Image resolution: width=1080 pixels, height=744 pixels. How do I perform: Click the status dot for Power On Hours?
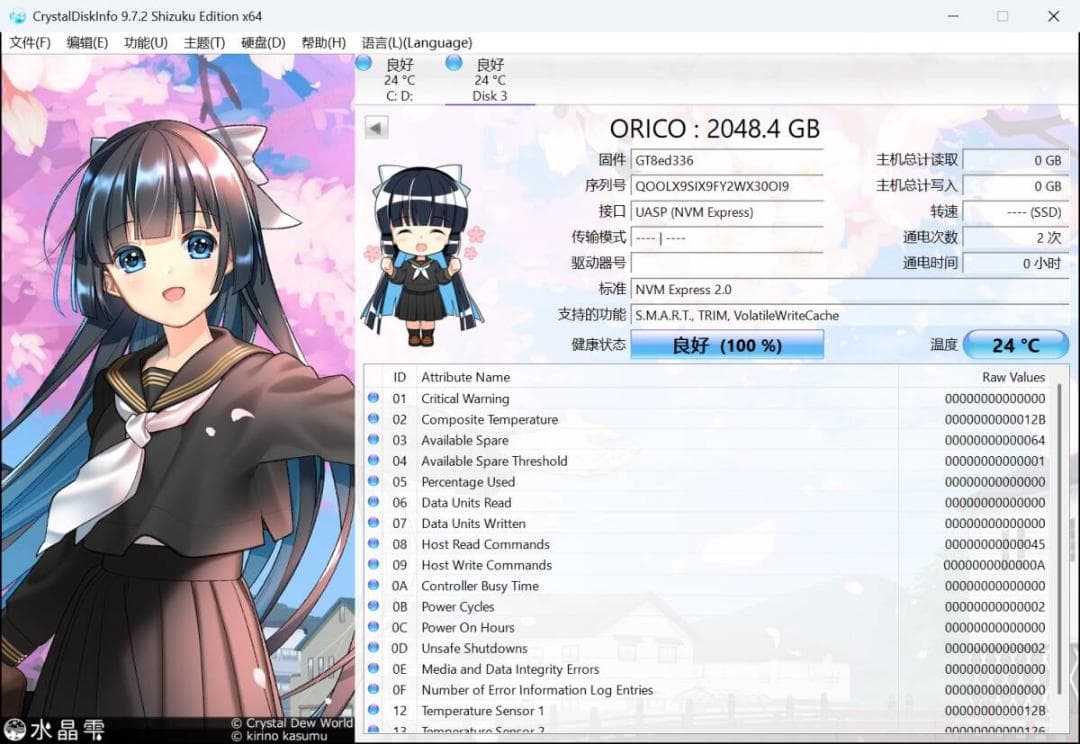pyautogui.click(x=373, y=626)
